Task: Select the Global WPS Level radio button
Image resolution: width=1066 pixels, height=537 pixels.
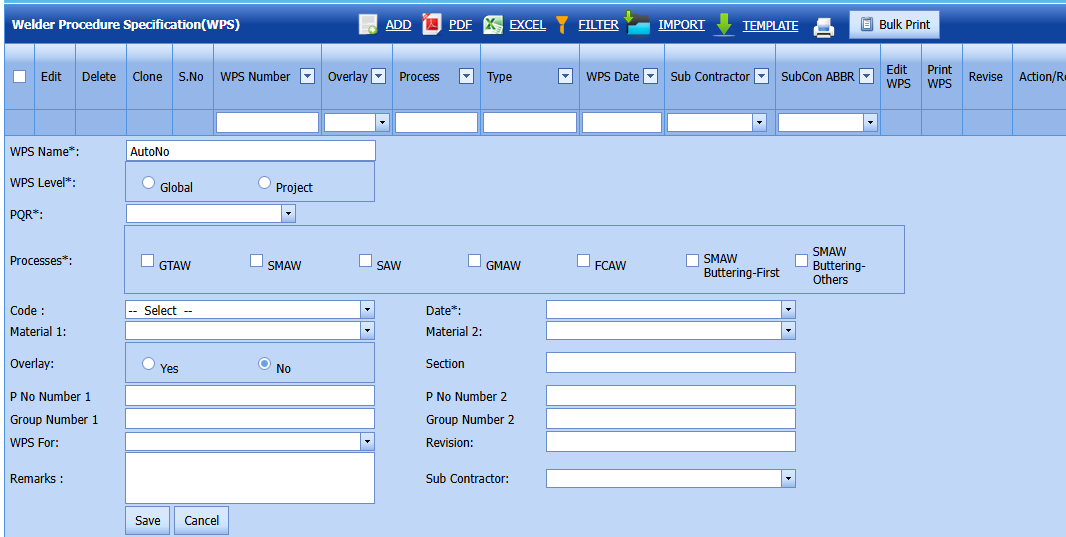Action: coord(149,183)
